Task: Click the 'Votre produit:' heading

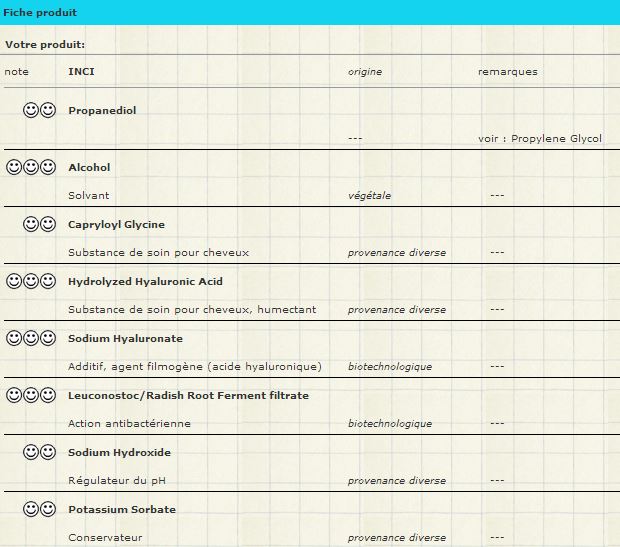Action: click(45, 45)
